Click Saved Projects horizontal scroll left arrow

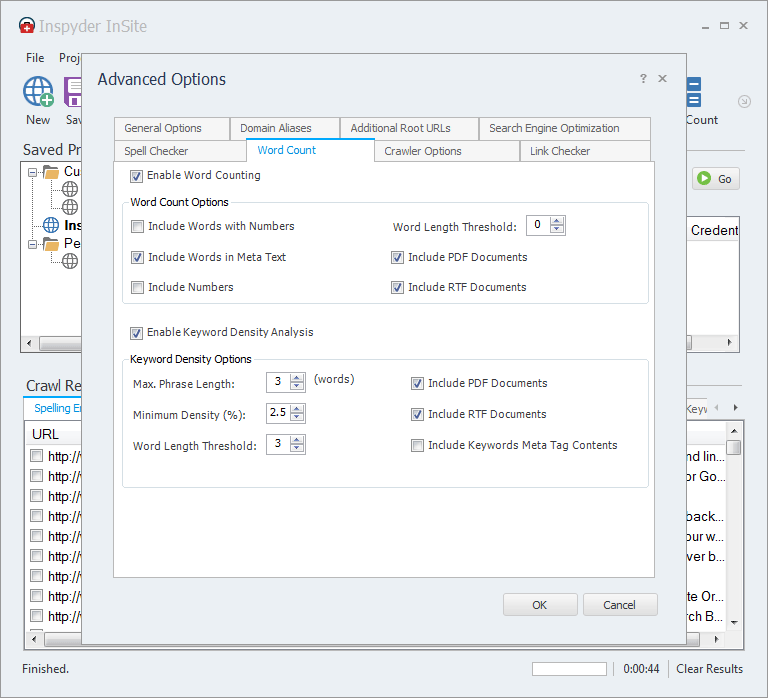click(x=29, y=343)
